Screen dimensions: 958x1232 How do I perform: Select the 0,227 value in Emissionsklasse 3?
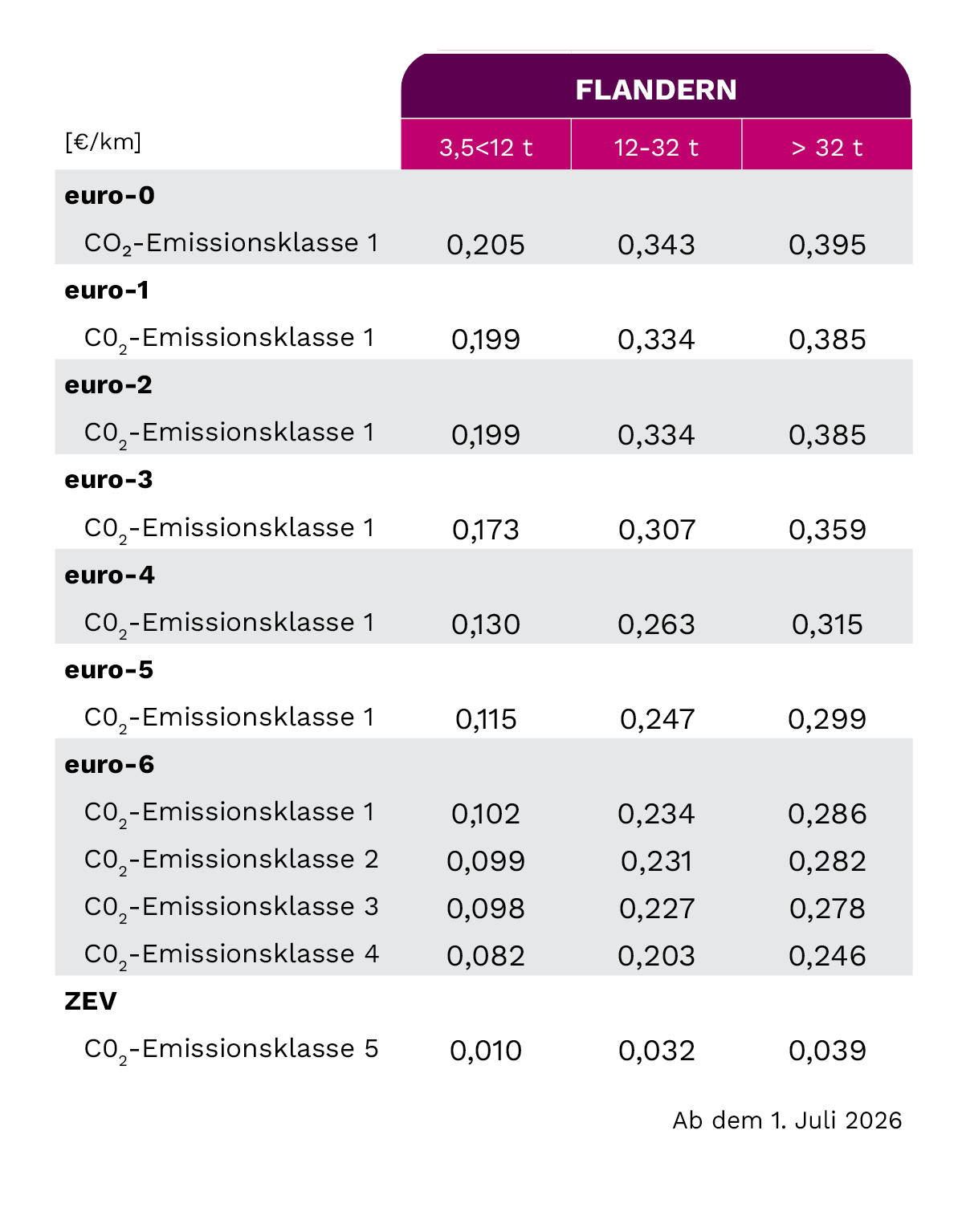[657, 909]
